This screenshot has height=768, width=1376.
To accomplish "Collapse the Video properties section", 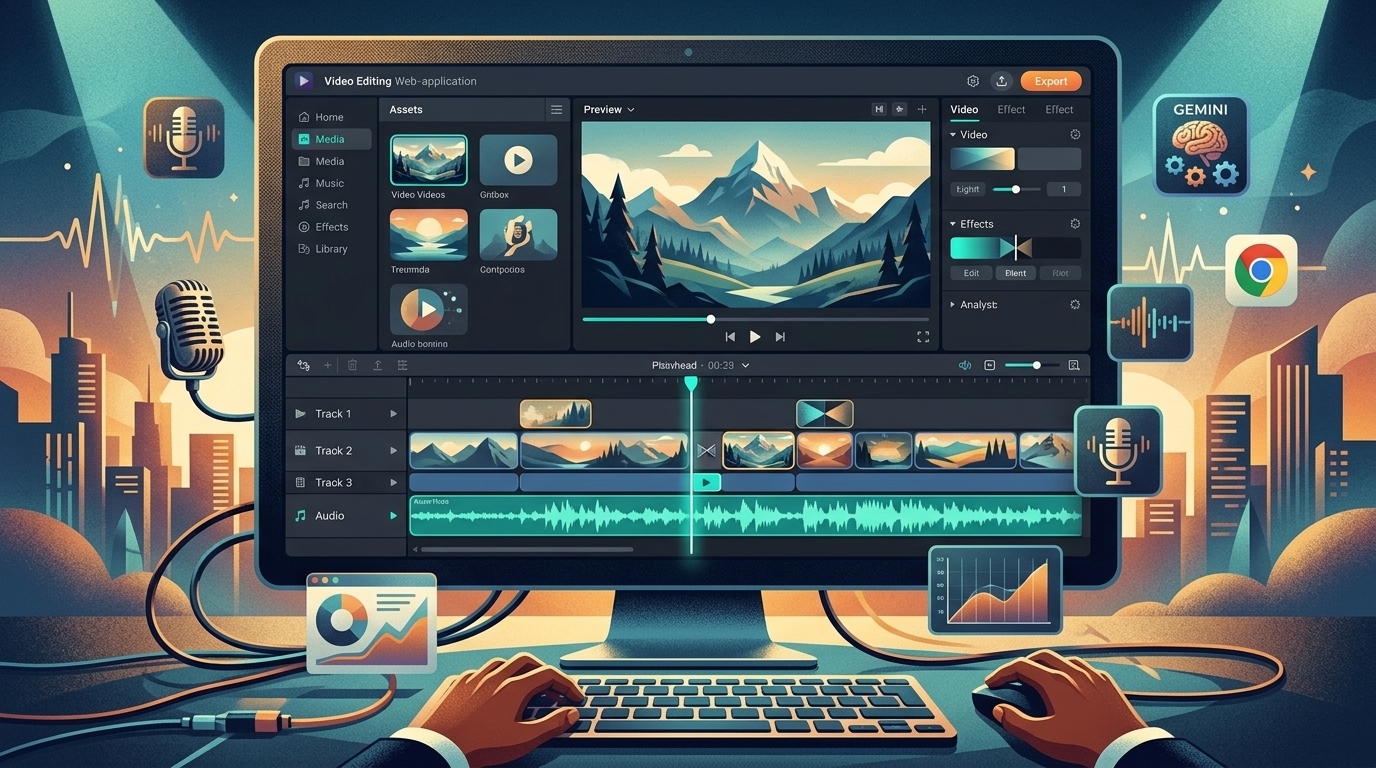I will tap(953, 134).
